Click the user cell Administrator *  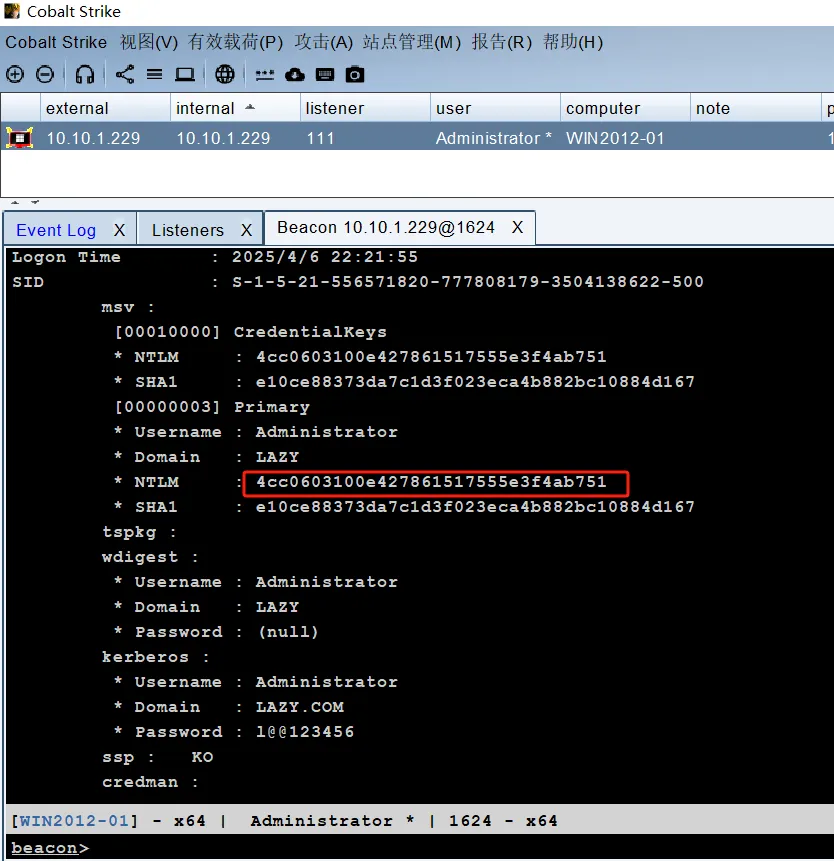coord(494,138)
